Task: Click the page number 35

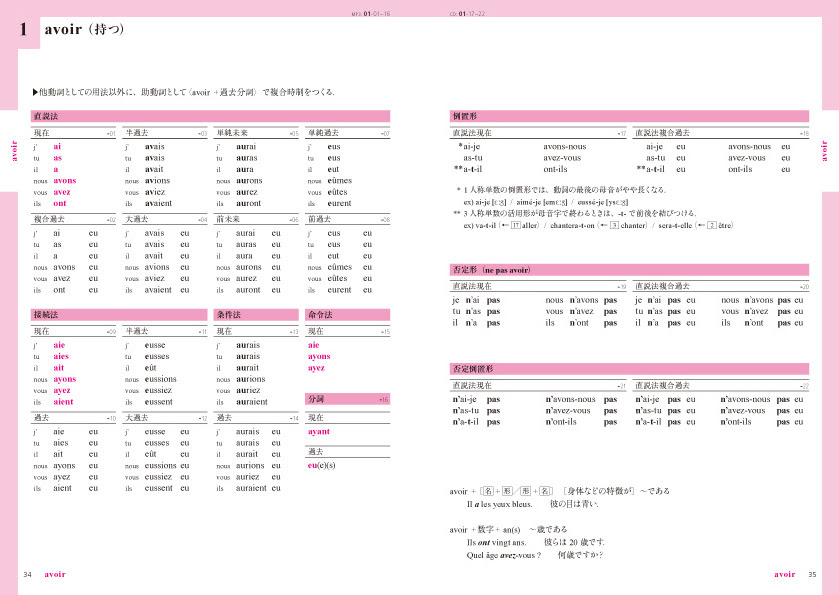Action: coord(812,574)
